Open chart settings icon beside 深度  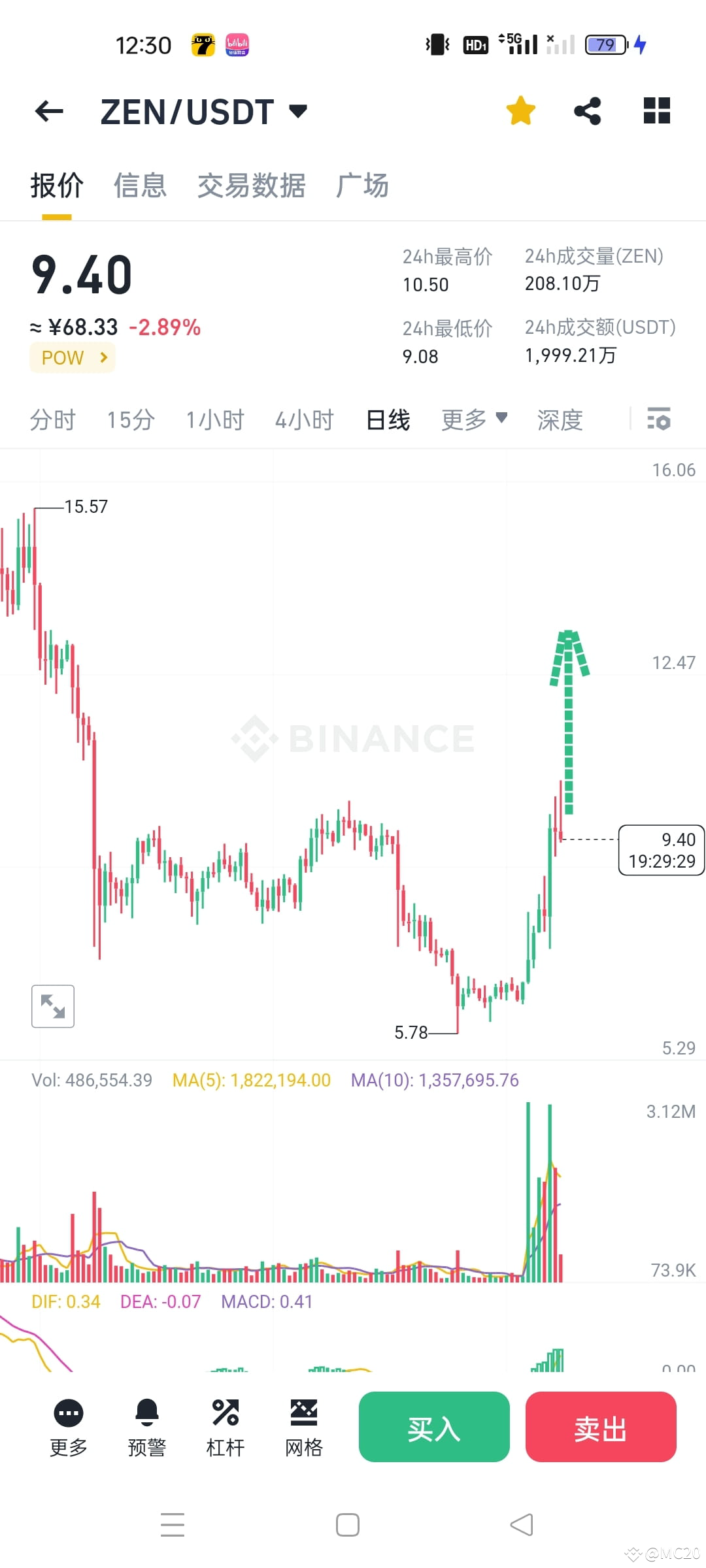point(659,420)
